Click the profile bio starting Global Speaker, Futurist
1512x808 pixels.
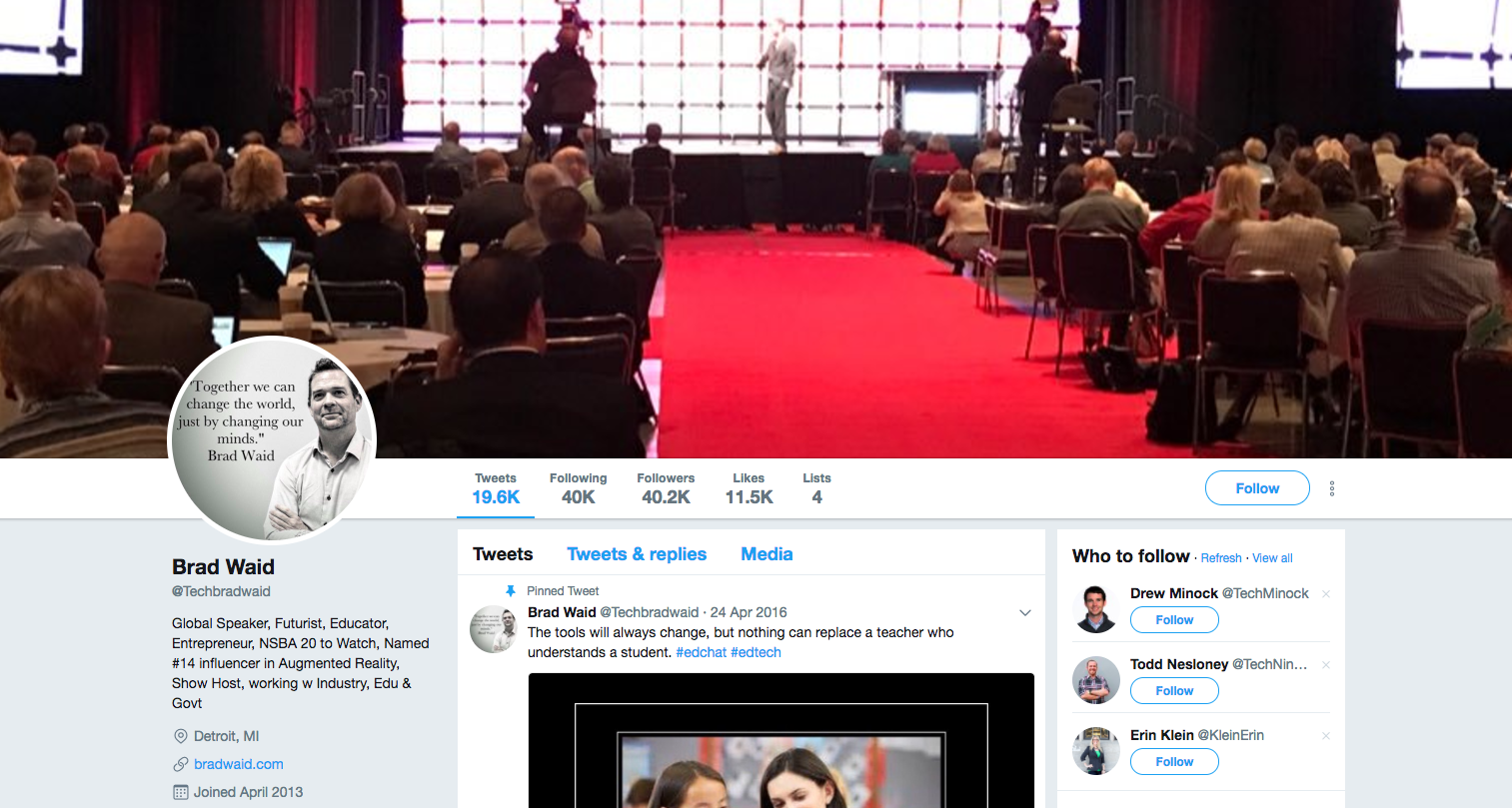pos(301,663)
